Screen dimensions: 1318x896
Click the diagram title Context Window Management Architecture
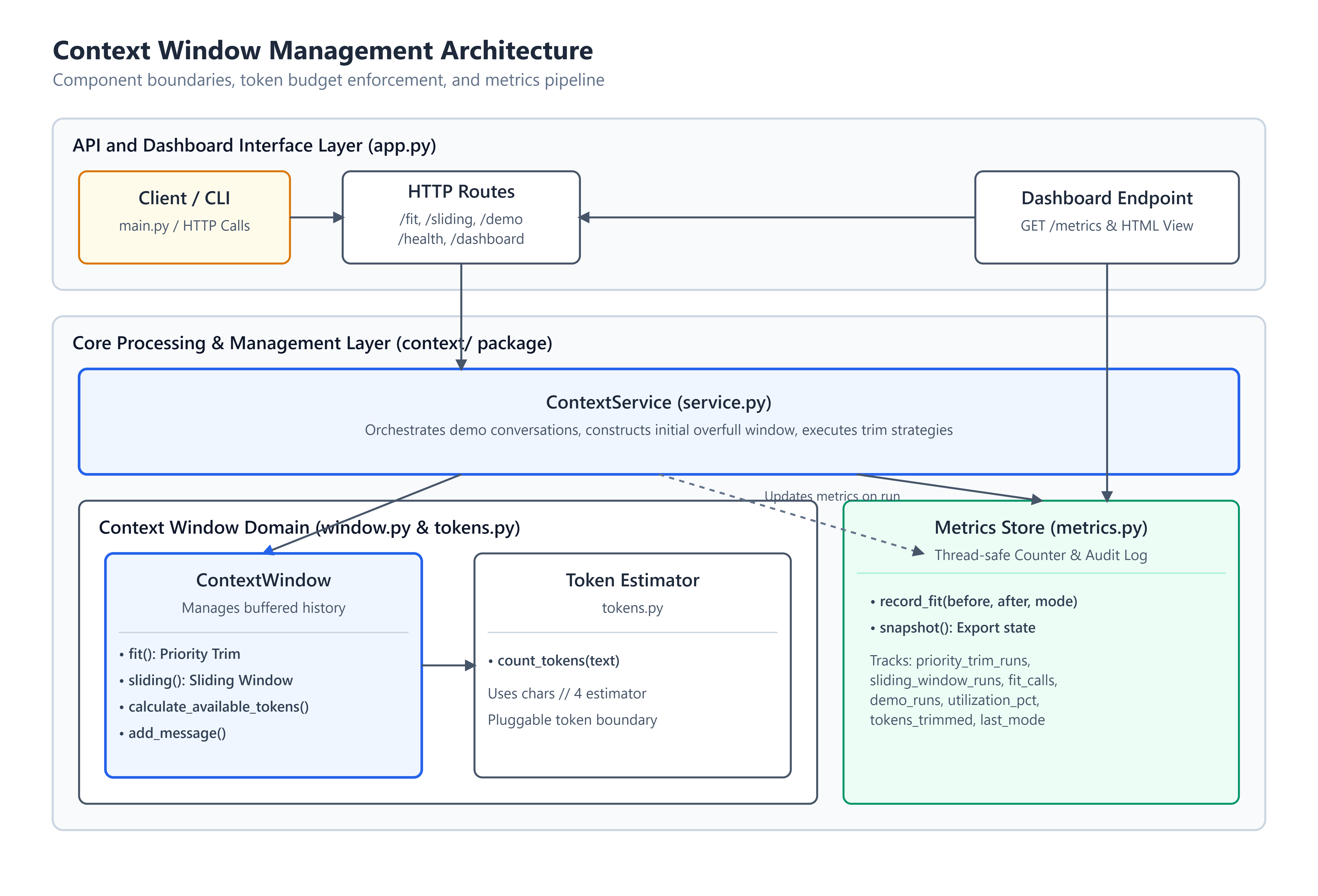(323, 51)
